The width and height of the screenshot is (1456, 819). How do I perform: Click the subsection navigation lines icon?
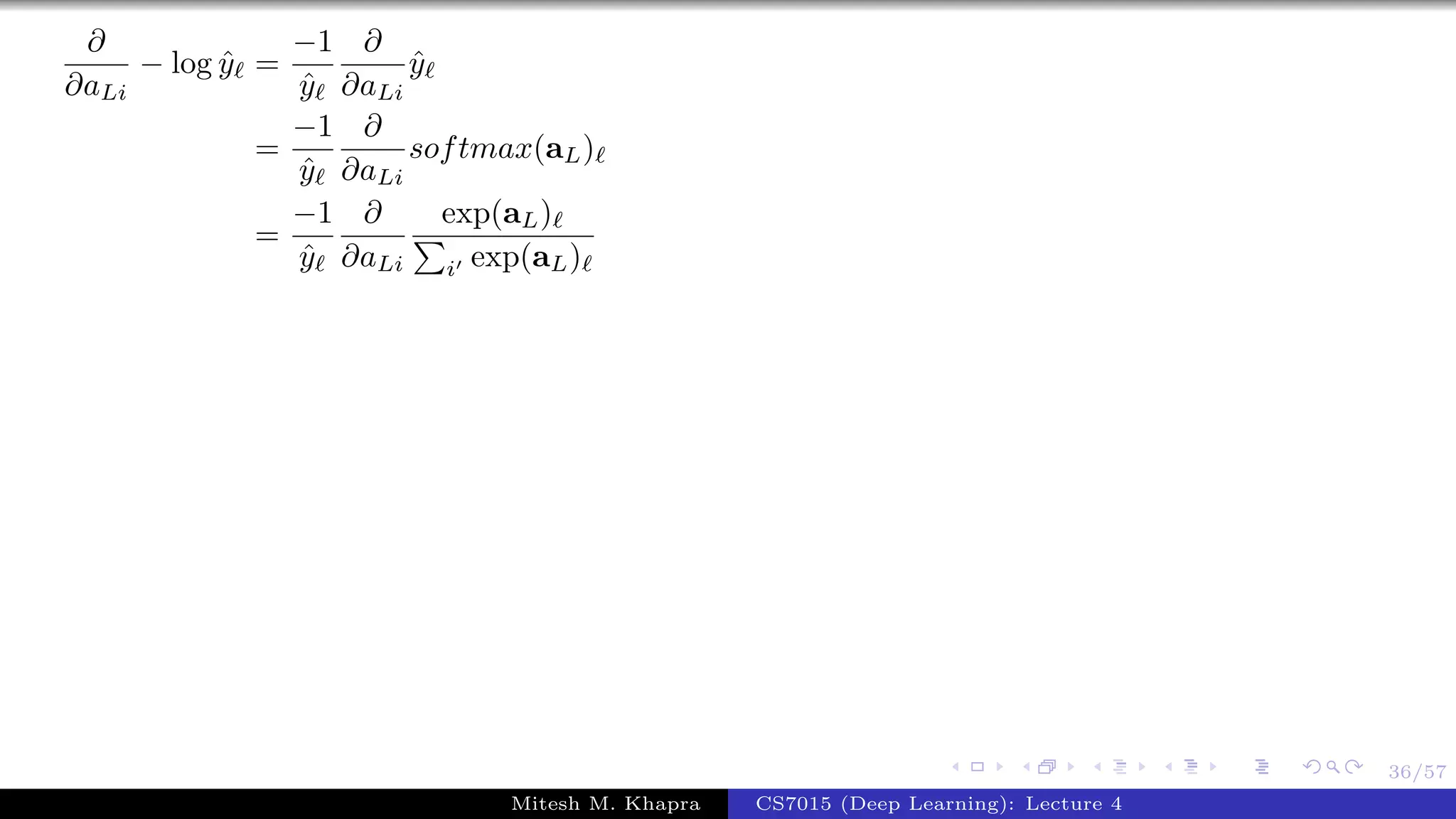pyautogui.click(x=1120, y=766)
